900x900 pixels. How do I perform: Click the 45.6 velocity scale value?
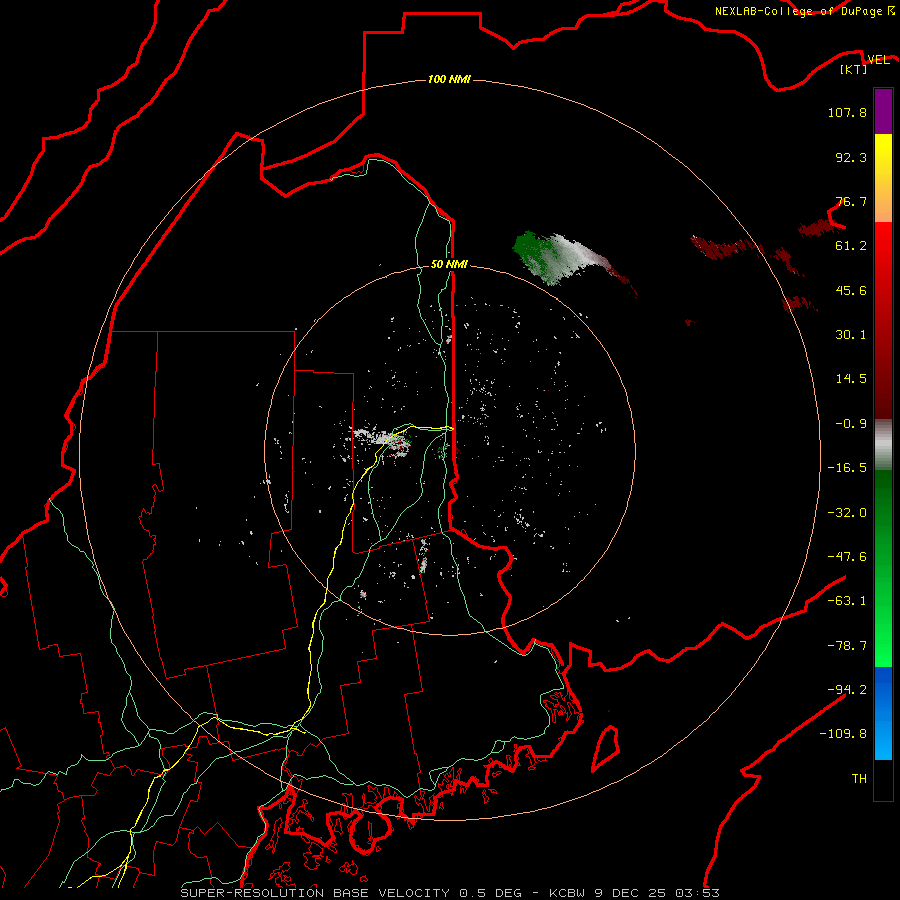click(x=851, y=290)
